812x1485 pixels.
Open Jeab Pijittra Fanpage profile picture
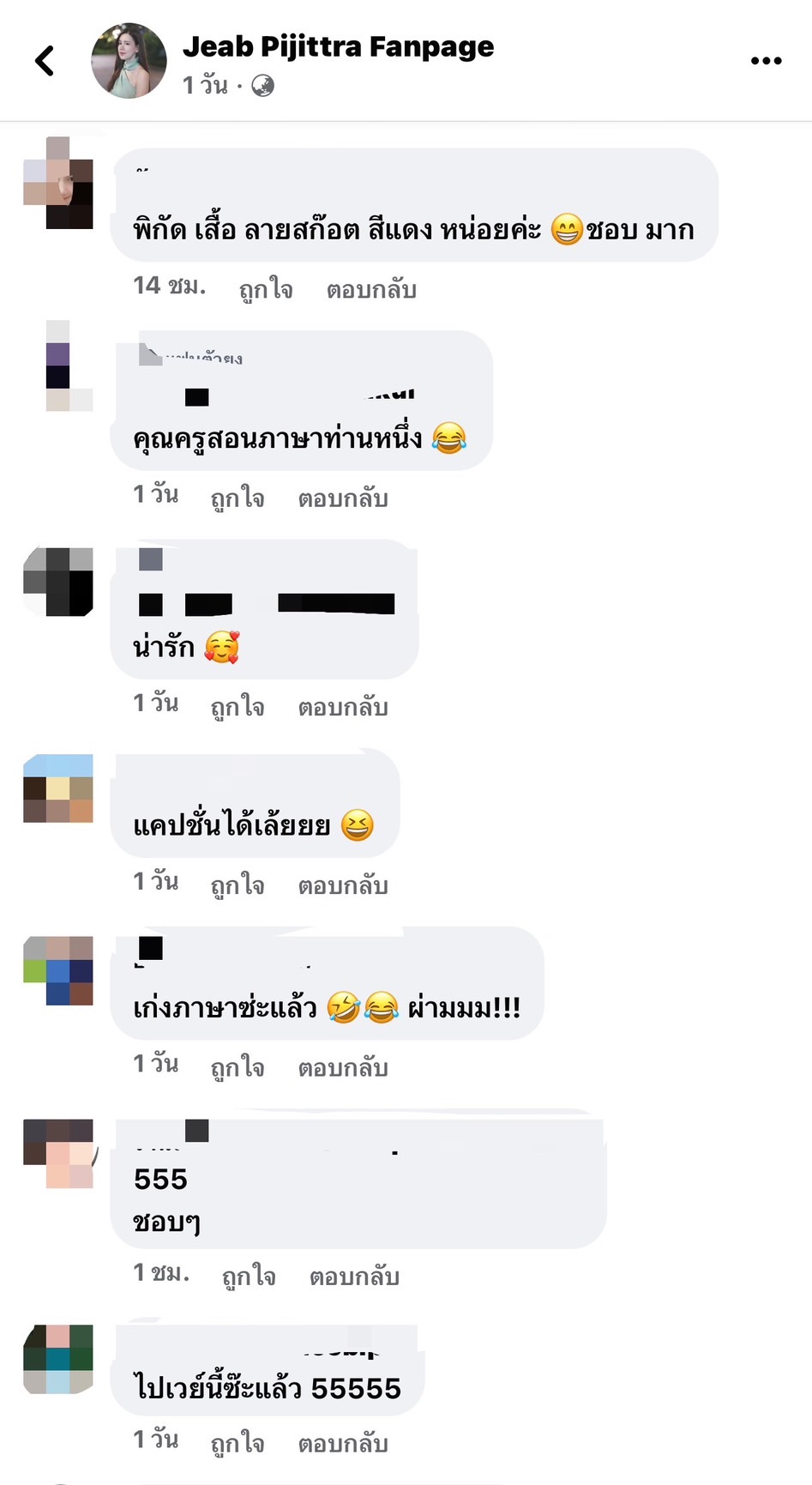click(129, 61)
